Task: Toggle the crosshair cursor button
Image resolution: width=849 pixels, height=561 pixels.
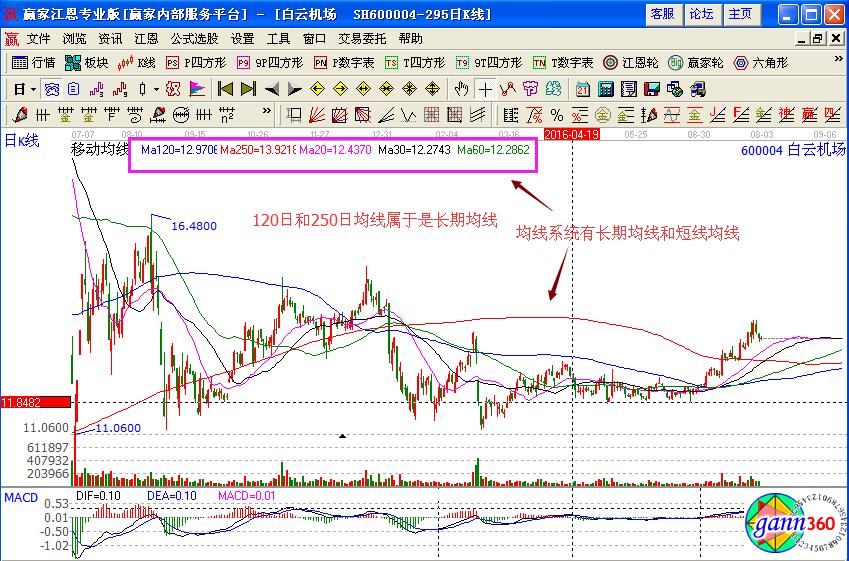Action: (485, 88)
